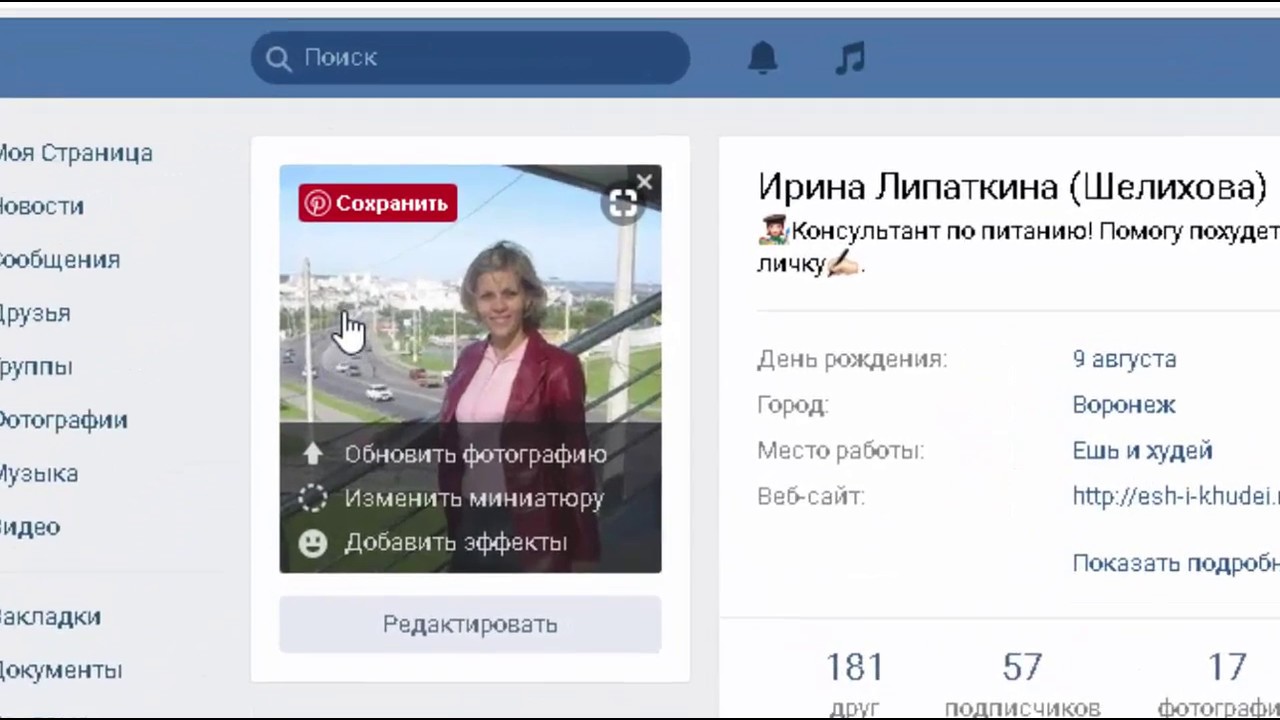Open Новости in the sidebar

tap(41, 206)
